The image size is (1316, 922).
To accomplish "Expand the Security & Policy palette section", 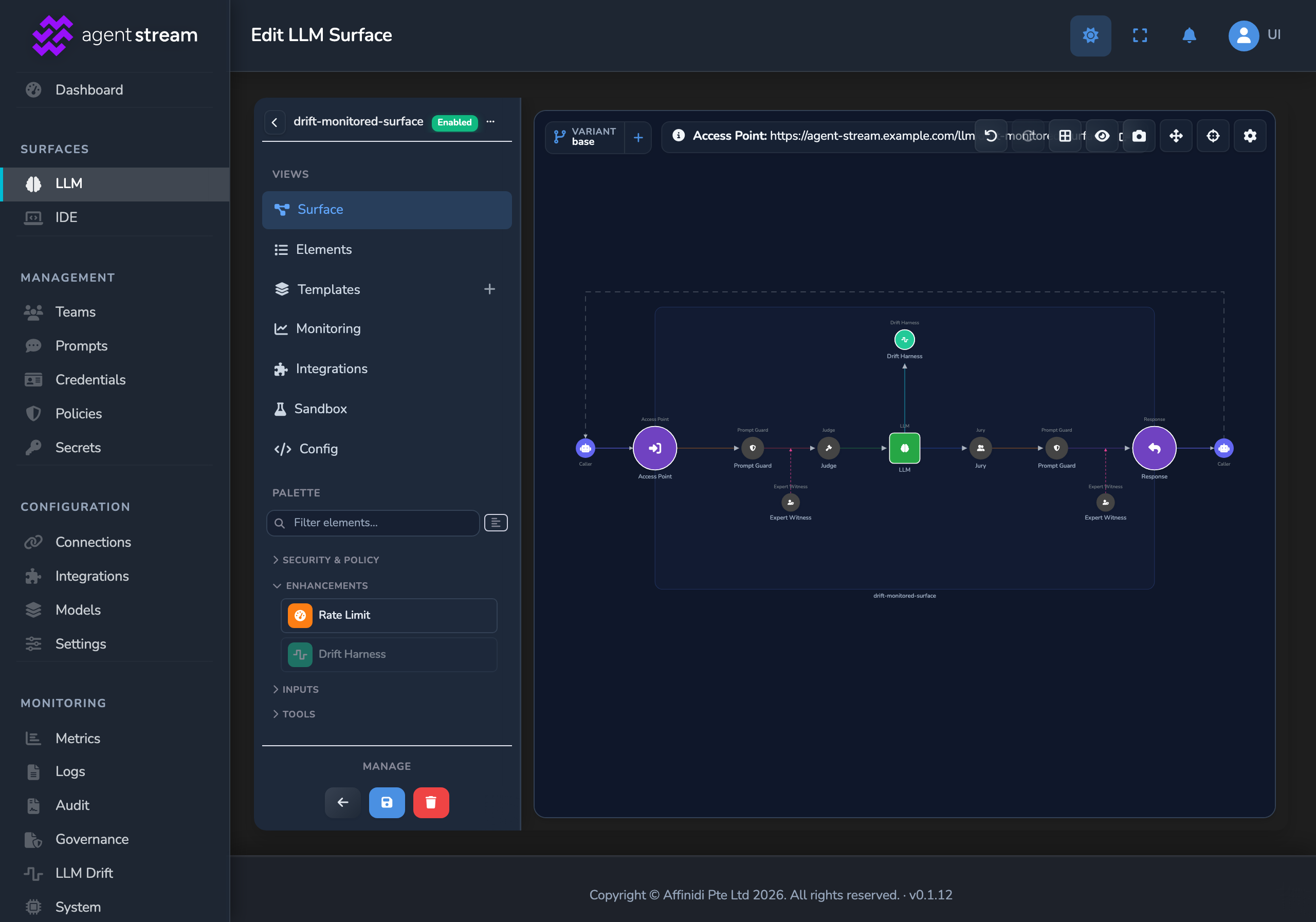I will [x=326, y=560].
